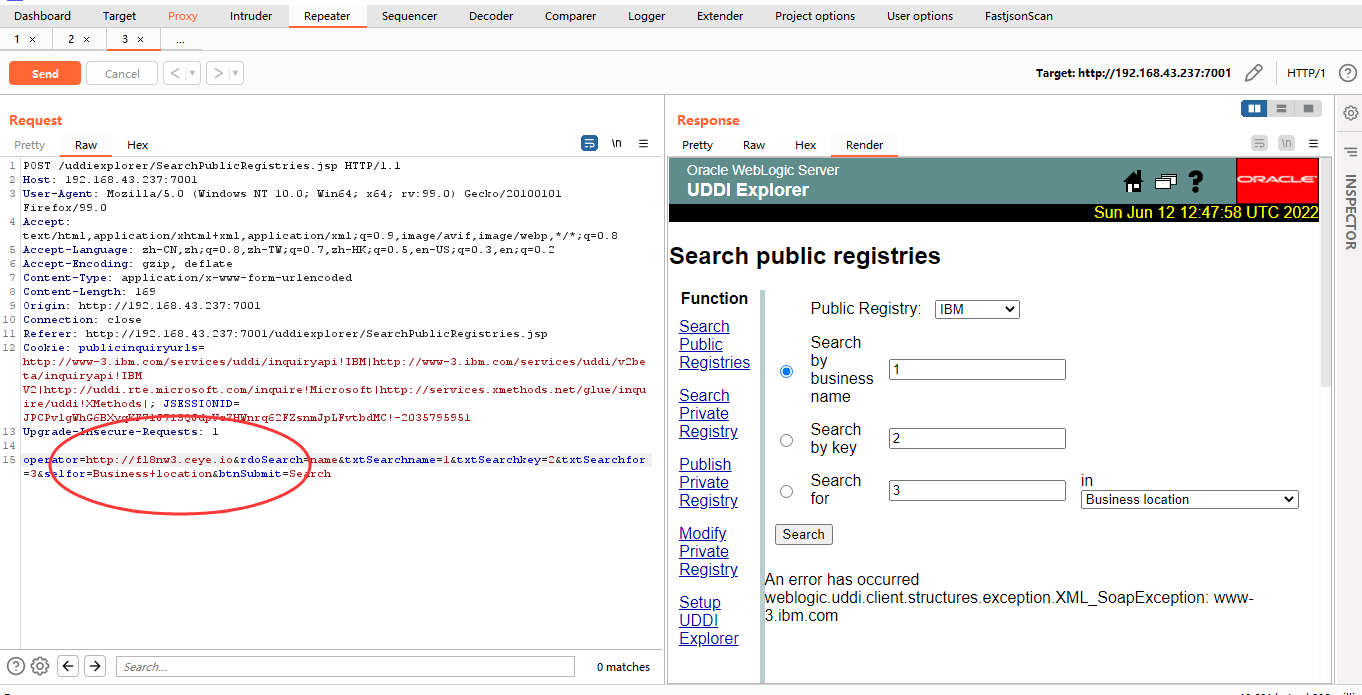Open search help icon at bottom left

point(16,666)
